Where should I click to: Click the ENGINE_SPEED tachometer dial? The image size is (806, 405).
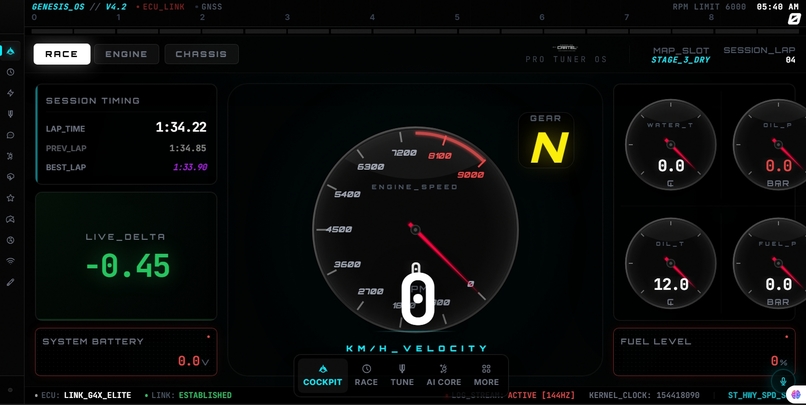pyautogui.click(x=415, y=229)
